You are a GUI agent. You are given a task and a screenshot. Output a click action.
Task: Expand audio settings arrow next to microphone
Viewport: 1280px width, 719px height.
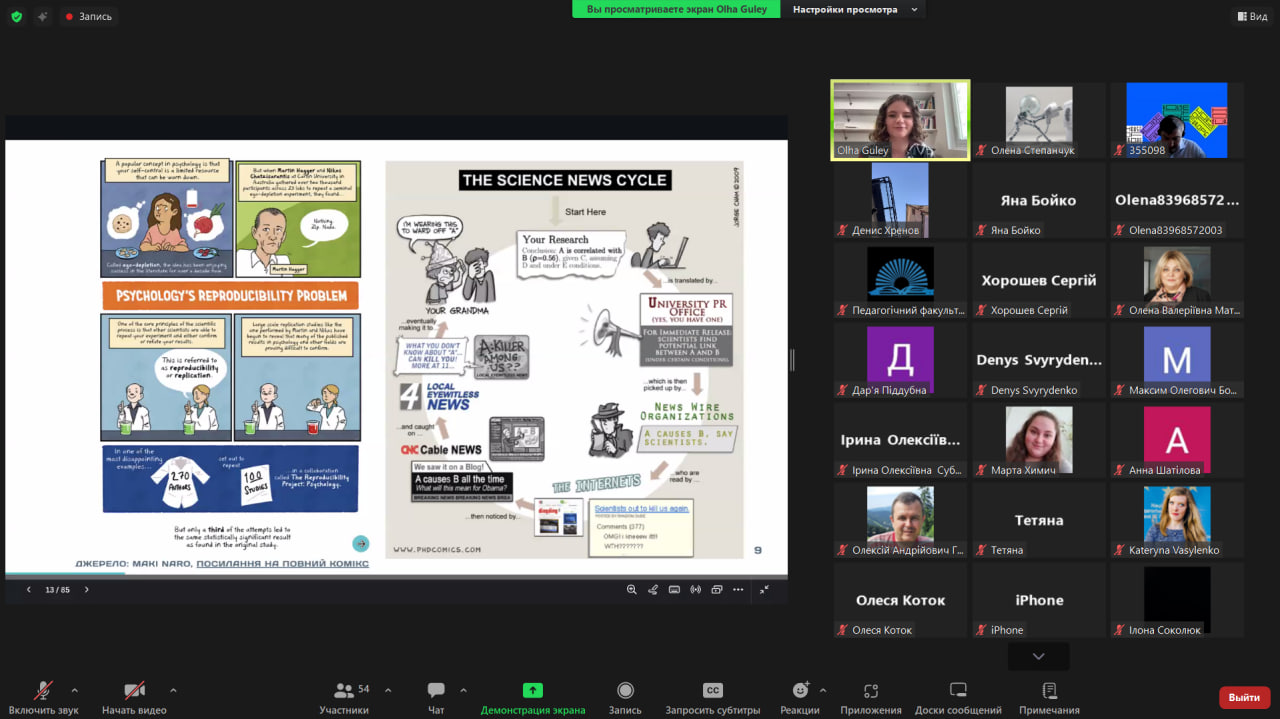pos(74,690)
